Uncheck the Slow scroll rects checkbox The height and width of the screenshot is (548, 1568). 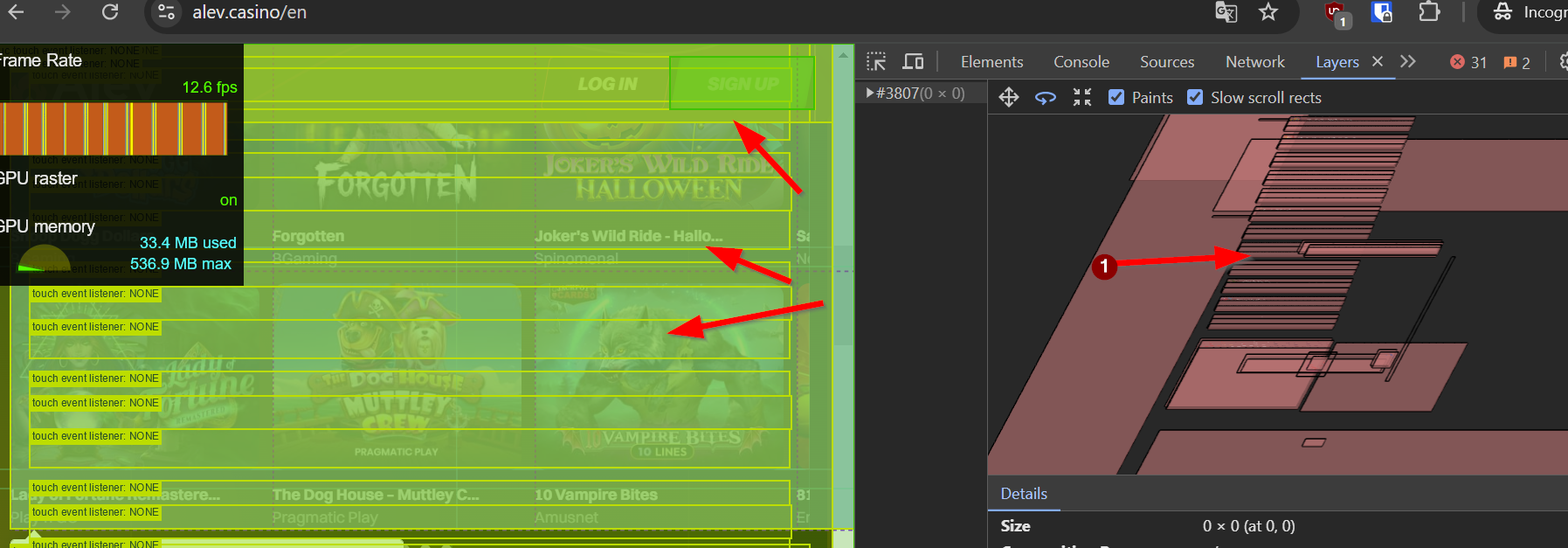tap(1195, 97)
